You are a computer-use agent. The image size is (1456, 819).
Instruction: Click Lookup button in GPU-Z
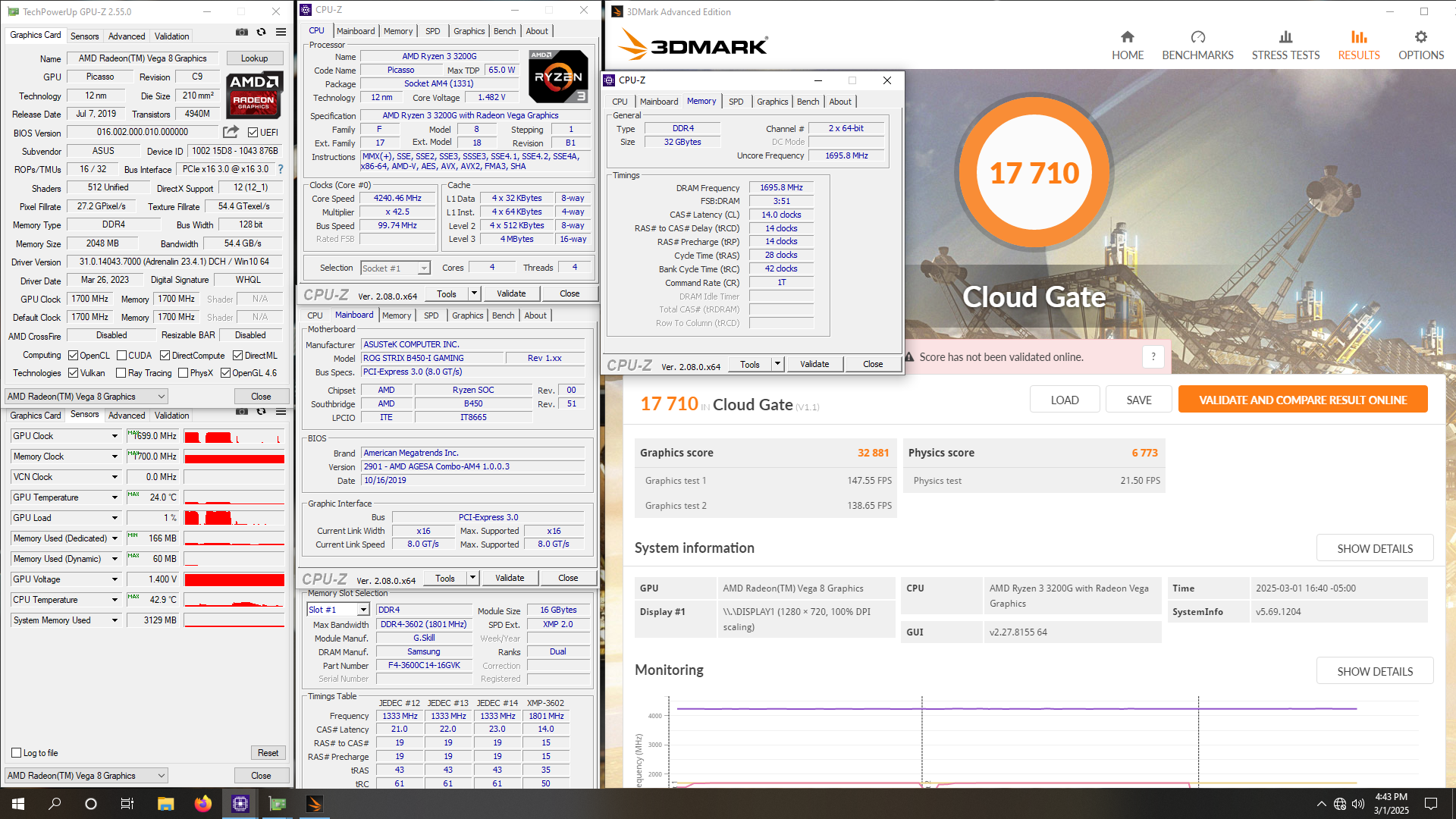click(254, 58)
